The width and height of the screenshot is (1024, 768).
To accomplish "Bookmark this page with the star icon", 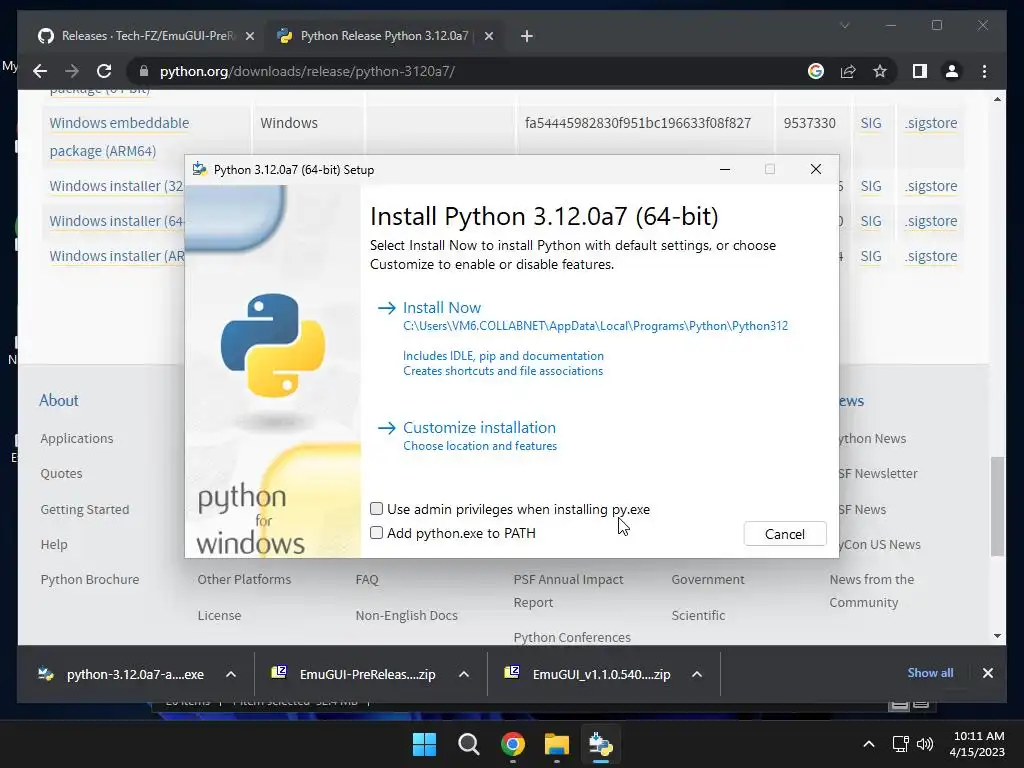I will [880, 71].
